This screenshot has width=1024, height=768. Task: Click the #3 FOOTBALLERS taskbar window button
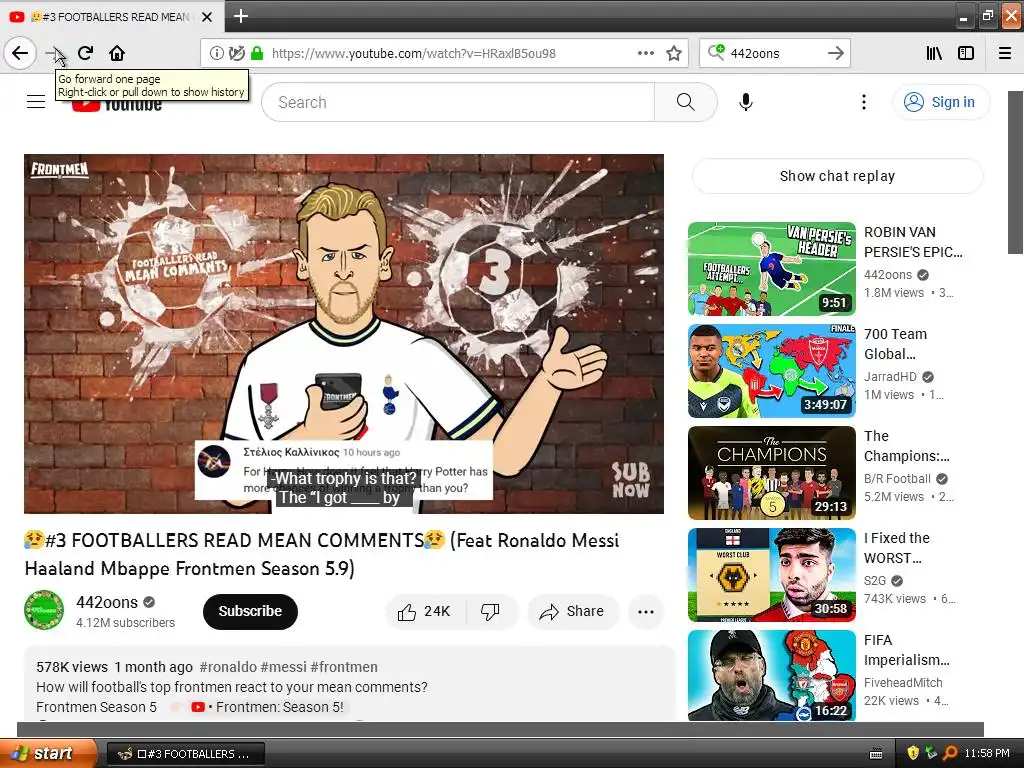pos(185,754)
